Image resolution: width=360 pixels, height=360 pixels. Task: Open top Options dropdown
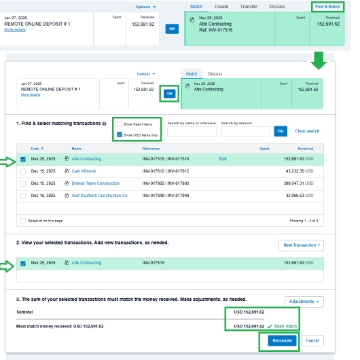146,7
